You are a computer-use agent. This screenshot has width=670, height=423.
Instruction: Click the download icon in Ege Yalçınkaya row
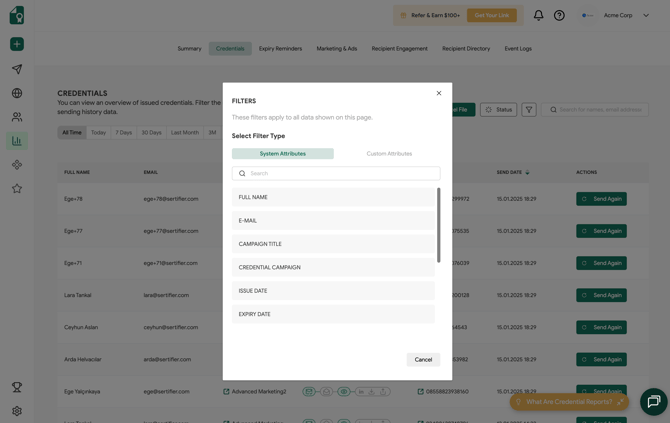tap(372, 391)
